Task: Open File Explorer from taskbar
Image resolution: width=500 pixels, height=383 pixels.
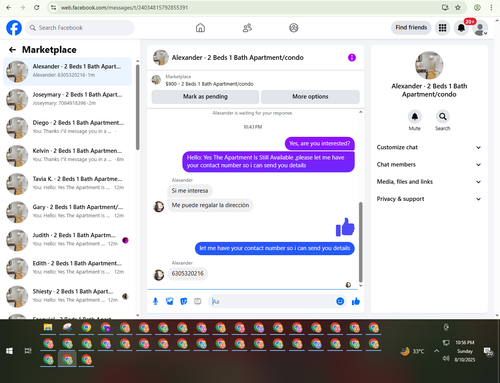Action: pos(48,327)
